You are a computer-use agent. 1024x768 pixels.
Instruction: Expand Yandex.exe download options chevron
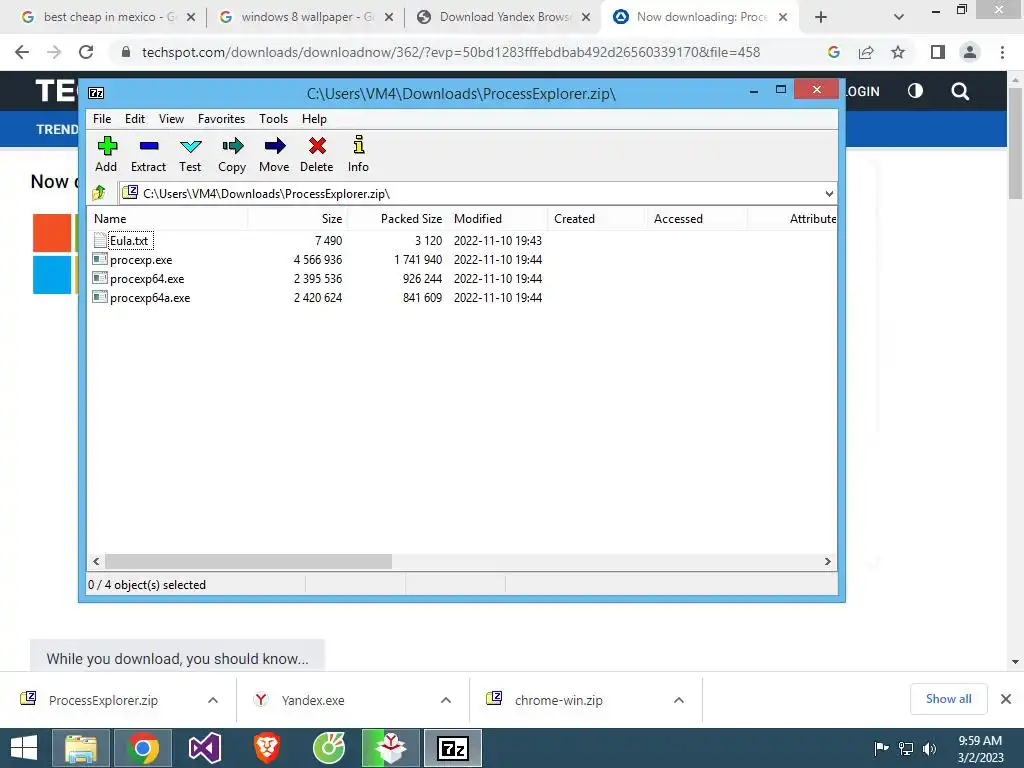click(446, 700)
